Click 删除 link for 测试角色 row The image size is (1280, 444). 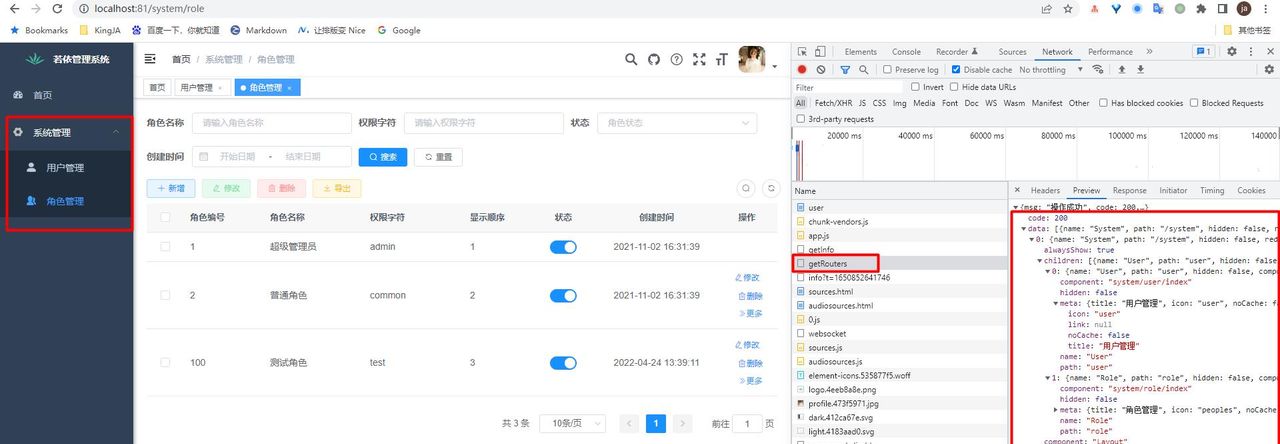pyautogui.click(x=749, y=363)
